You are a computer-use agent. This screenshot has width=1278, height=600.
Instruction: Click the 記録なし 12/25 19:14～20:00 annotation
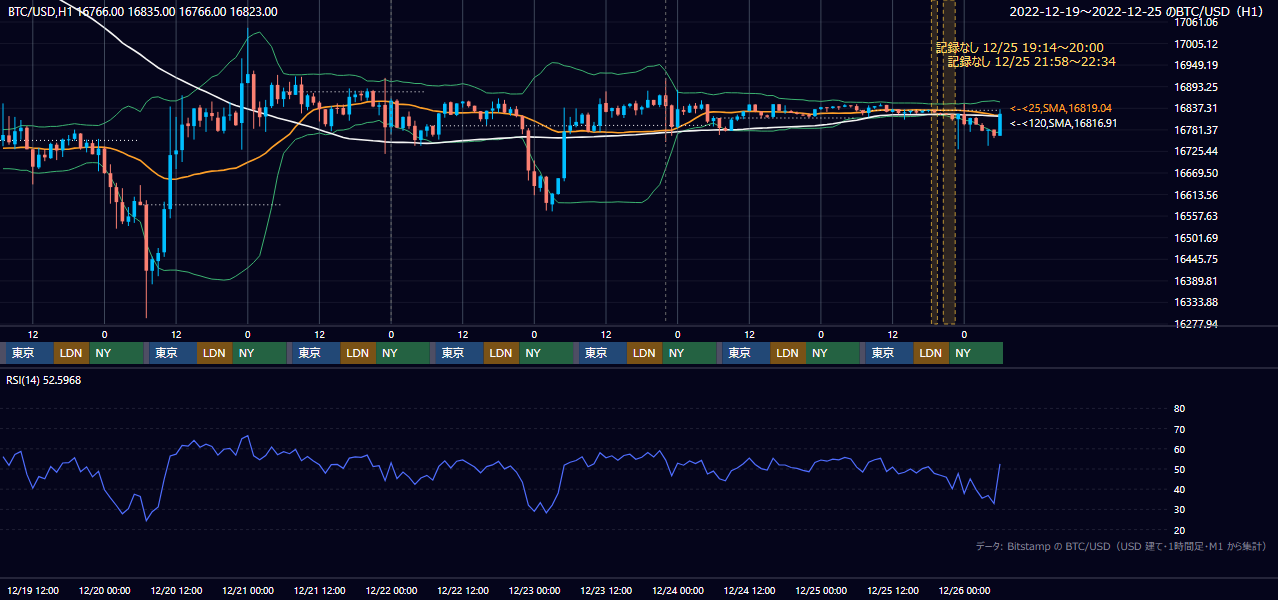point(1019,47)
